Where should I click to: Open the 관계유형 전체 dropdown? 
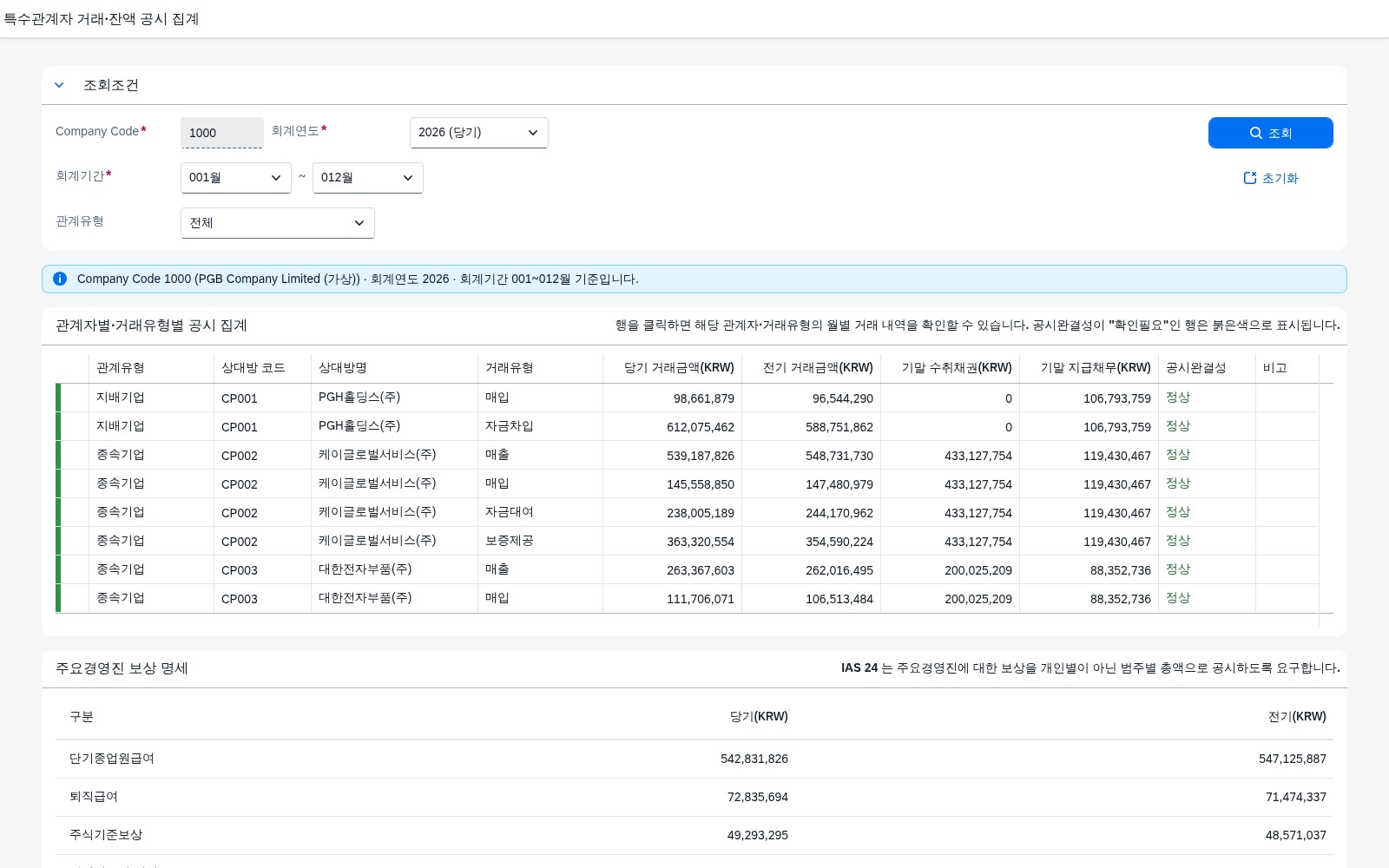pos(277,223)
